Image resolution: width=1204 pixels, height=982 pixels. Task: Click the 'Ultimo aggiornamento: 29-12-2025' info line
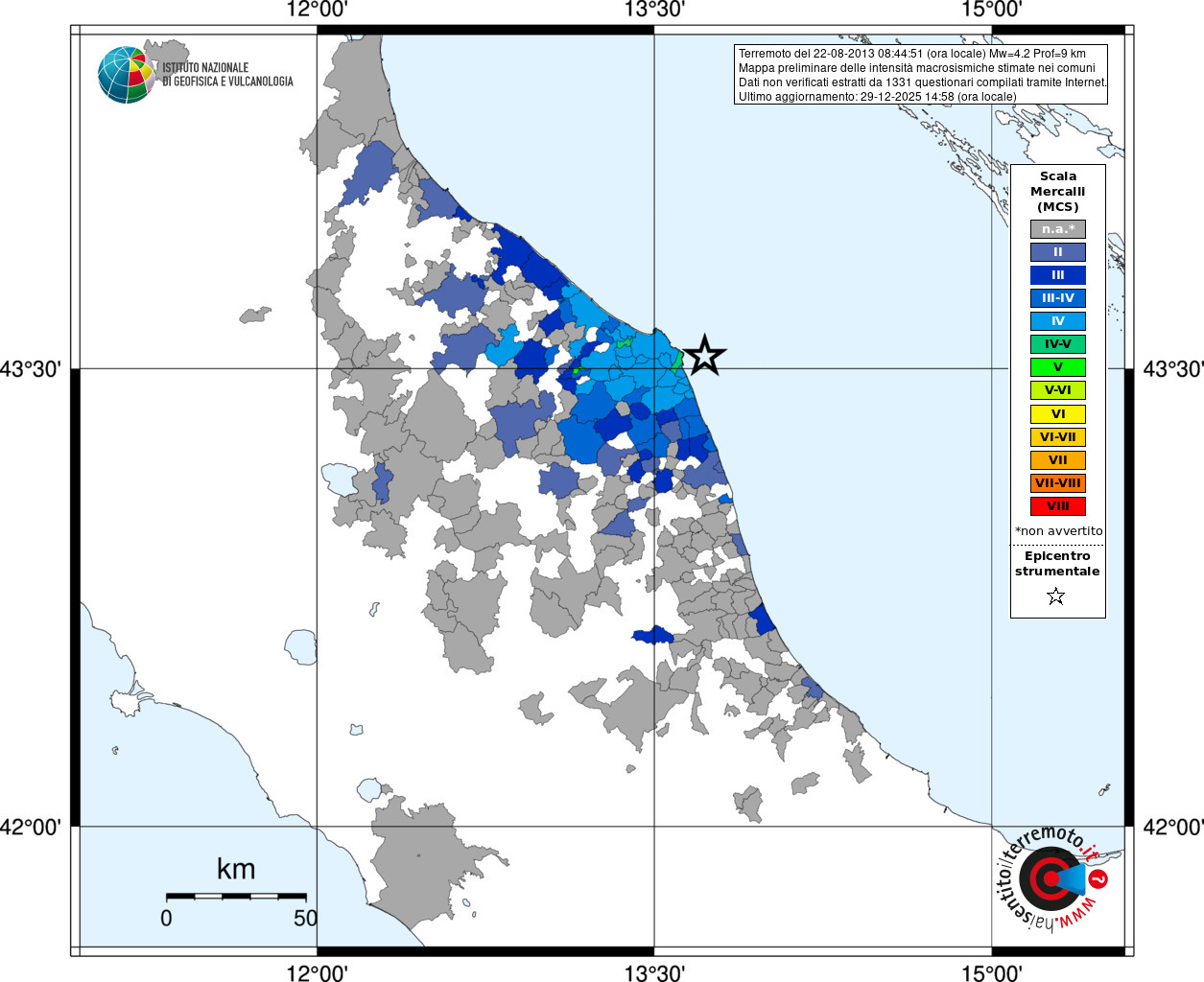[877, 97]
